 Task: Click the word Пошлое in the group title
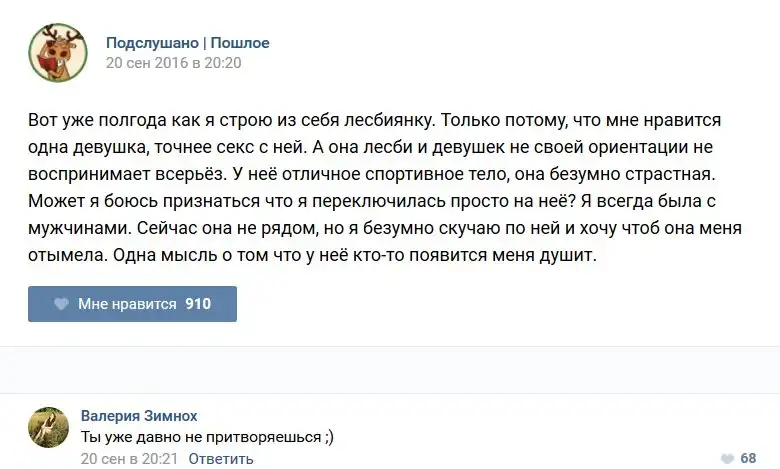(x=239, y=43)
